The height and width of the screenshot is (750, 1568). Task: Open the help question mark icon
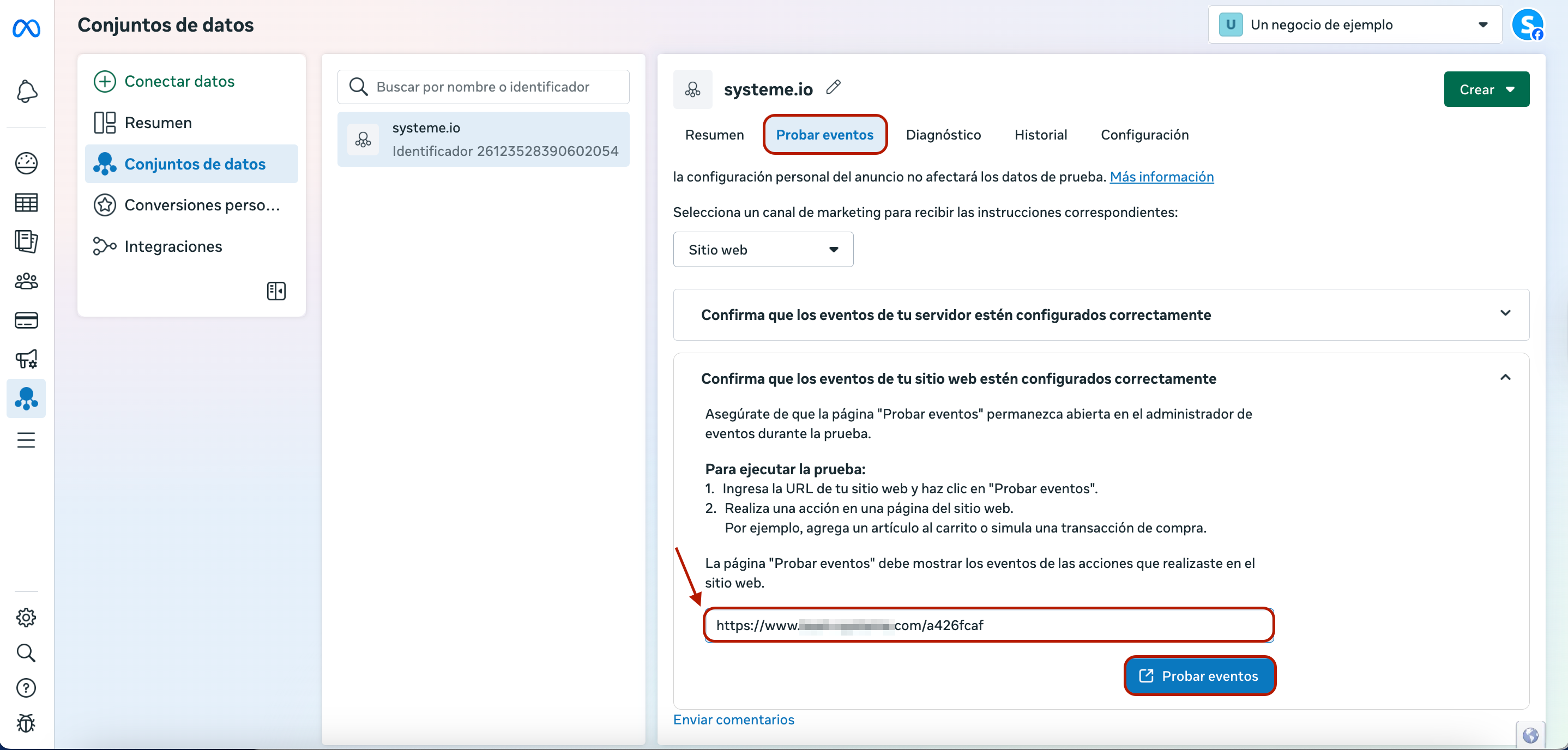click(26, 688)
